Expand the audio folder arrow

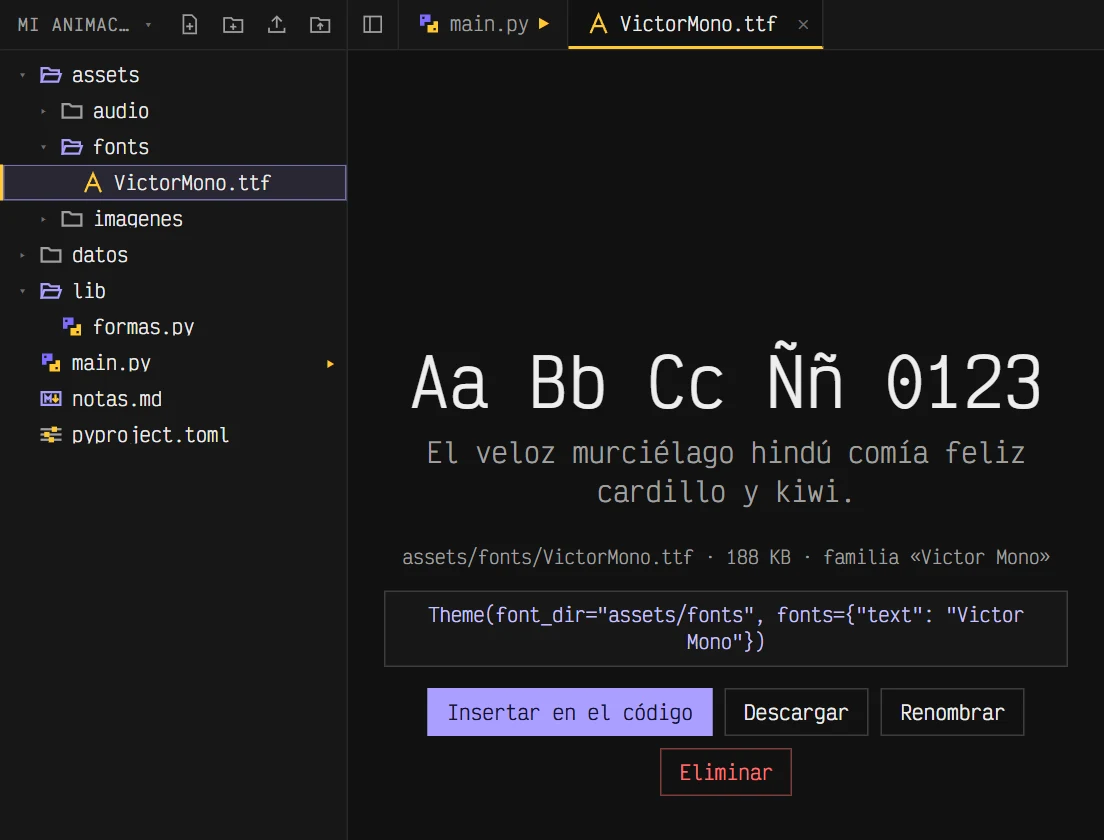click(x=44, y=111)
